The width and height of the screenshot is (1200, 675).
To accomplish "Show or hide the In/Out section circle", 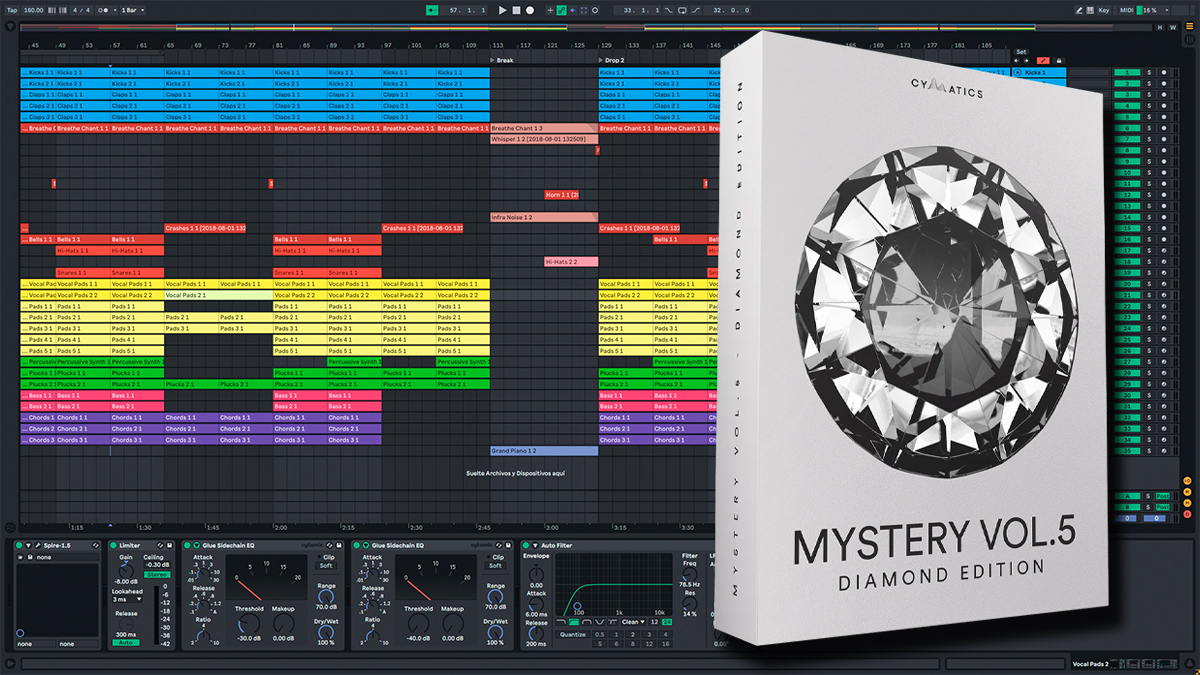I will coord(1187,481).
